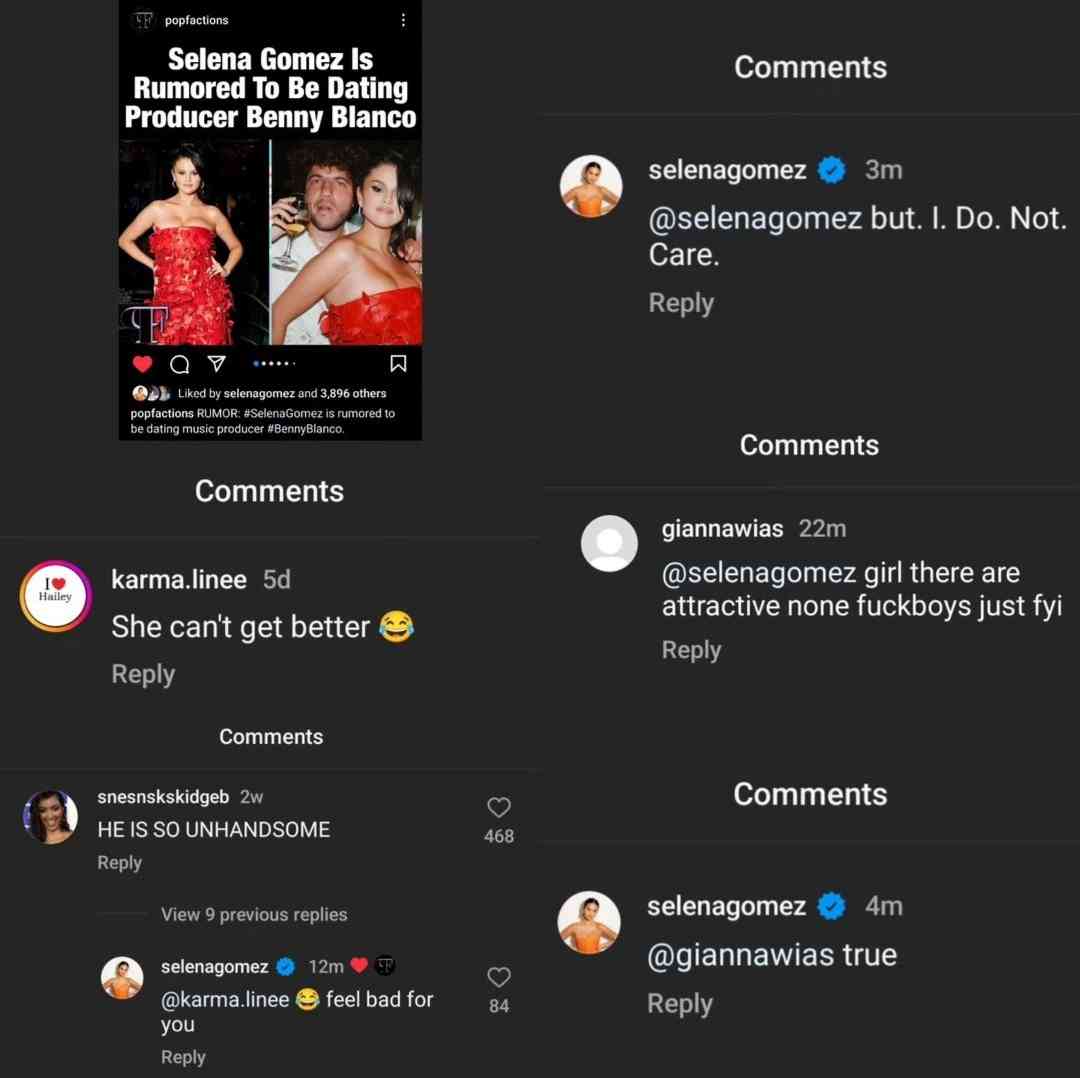Open giannawias's blank profile avatar
The width and height of the screenshot is (1080, 1078).
click(x=609, y=543)
